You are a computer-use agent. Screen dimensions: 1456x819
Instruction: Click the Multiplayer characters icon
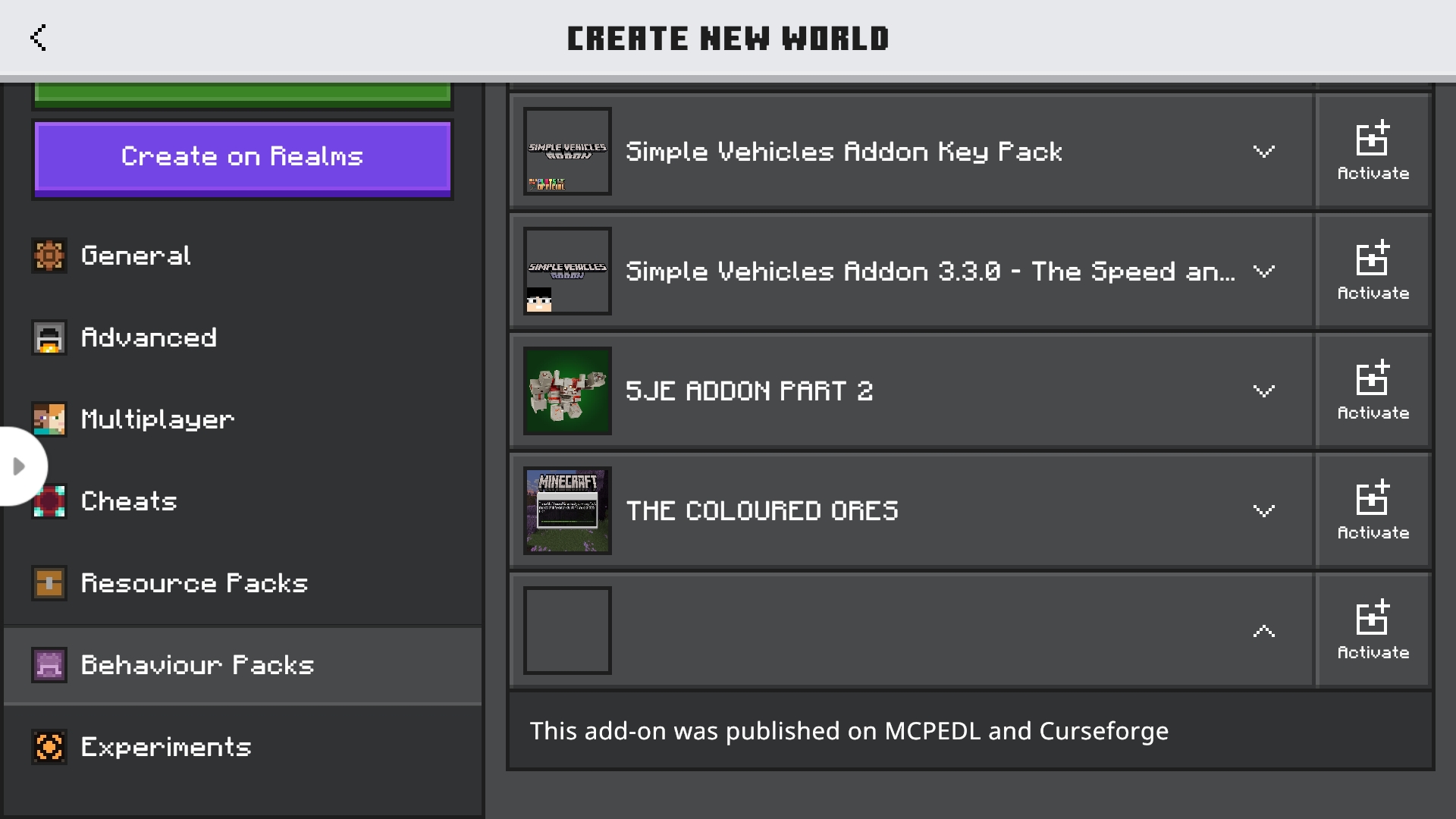tap(49, 419)
